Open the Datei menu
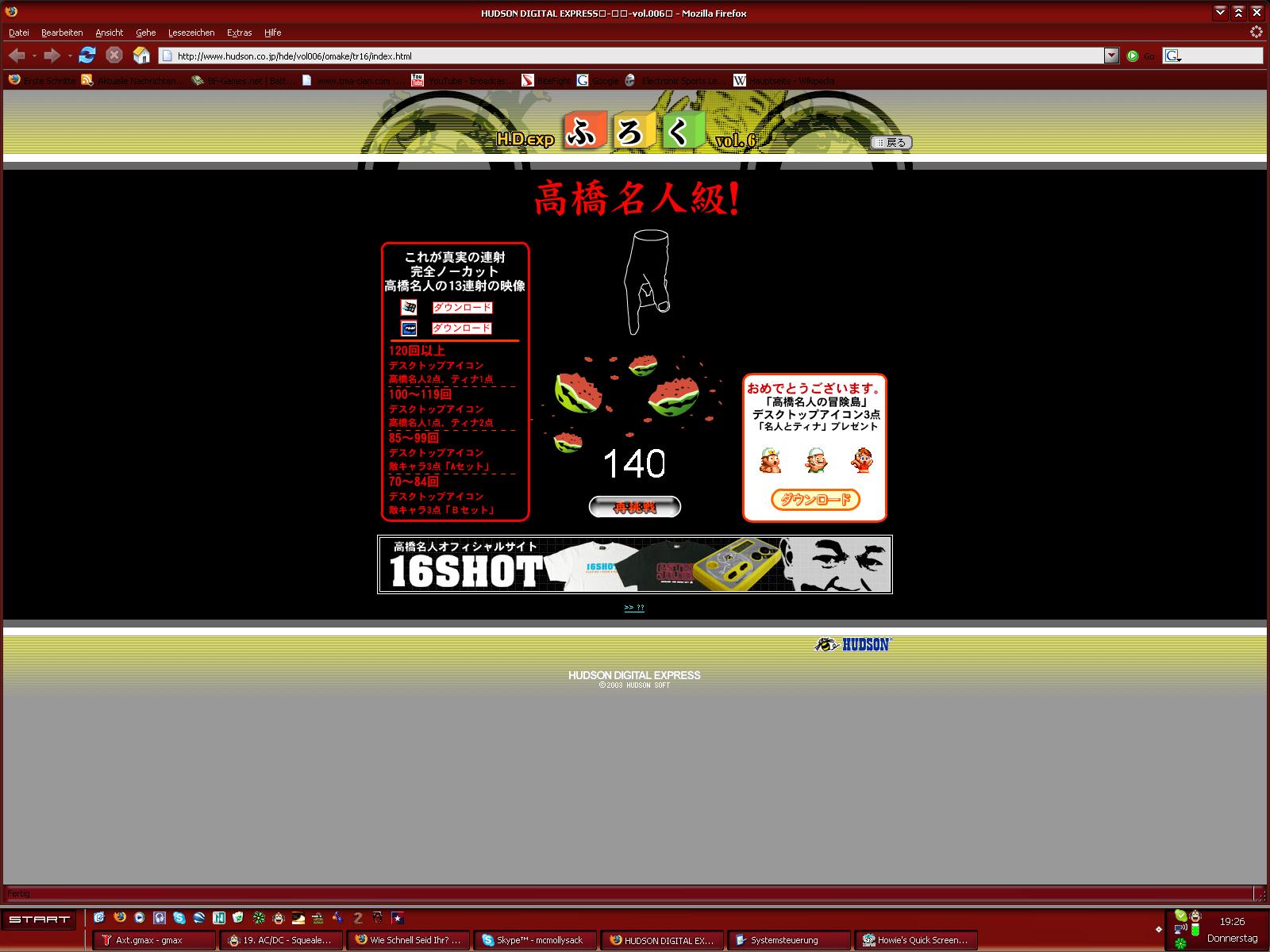 [x=18, y=33]
